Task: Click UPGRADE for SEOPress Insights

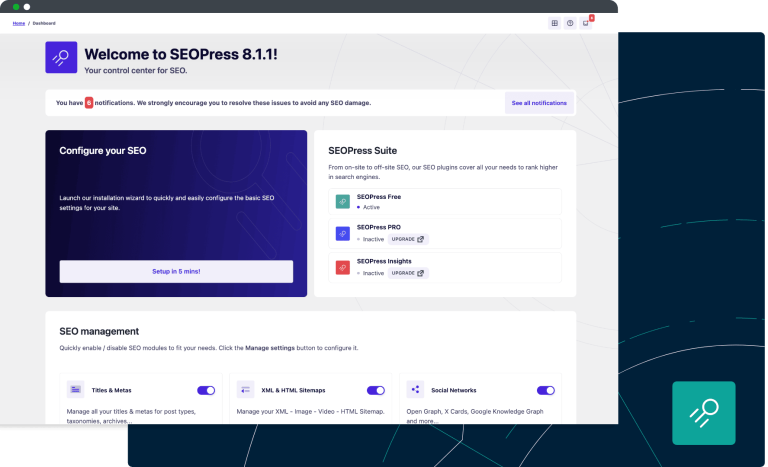Action: coord(407,272)
